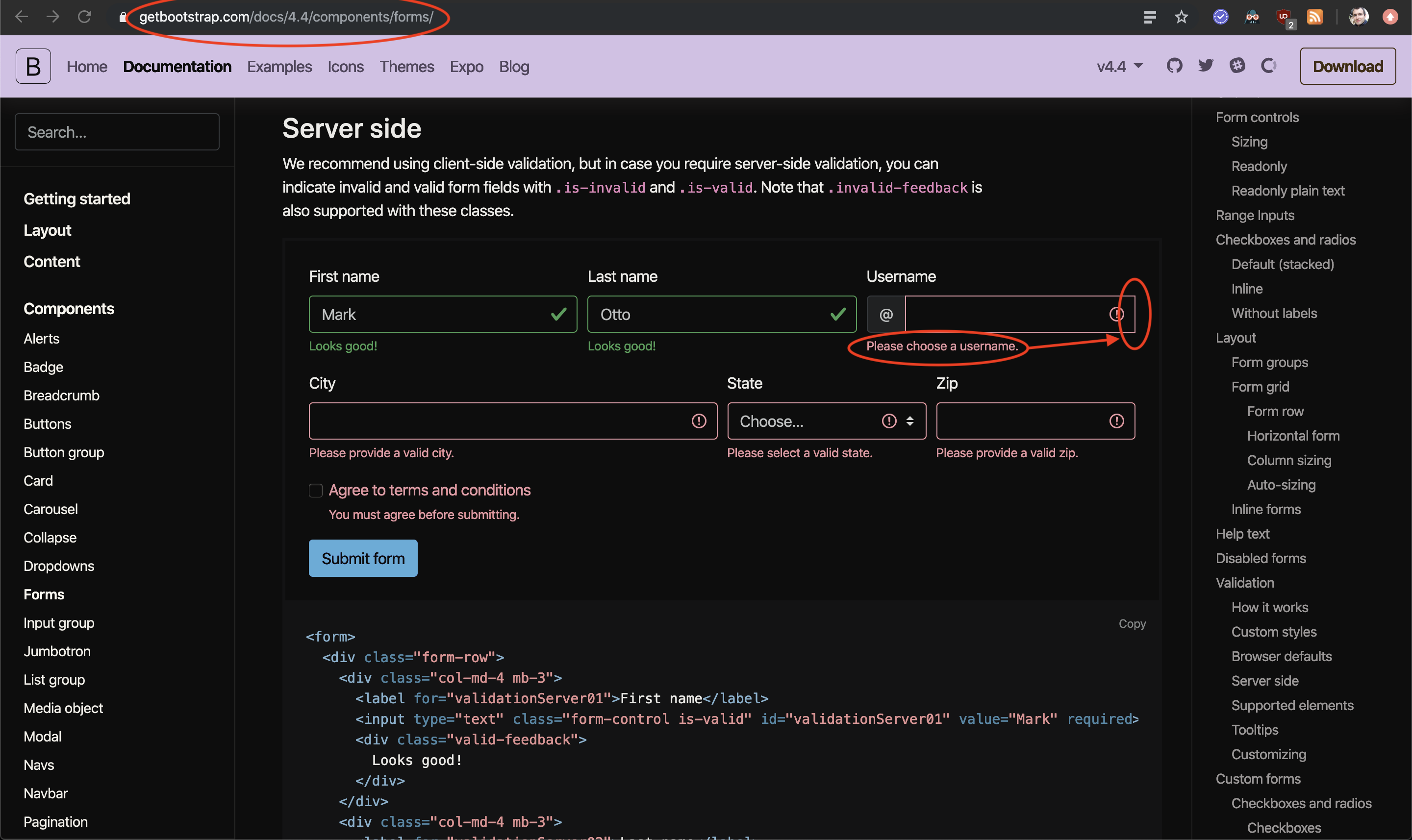Switch to the Documentation nav item
The height and width of the screenshot is (840, 1412).
(x=177, y=66)
